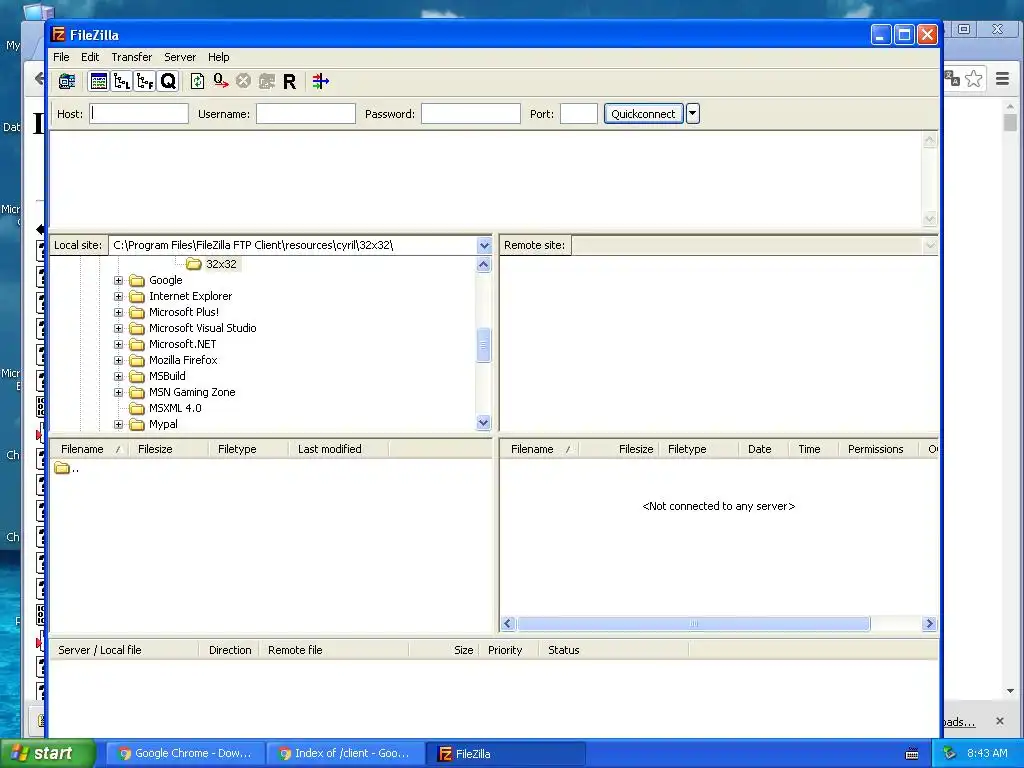The width and height of the screenshot is (1024, 768).
Task: Toggle the message log display icon
Action: (99, 82)
